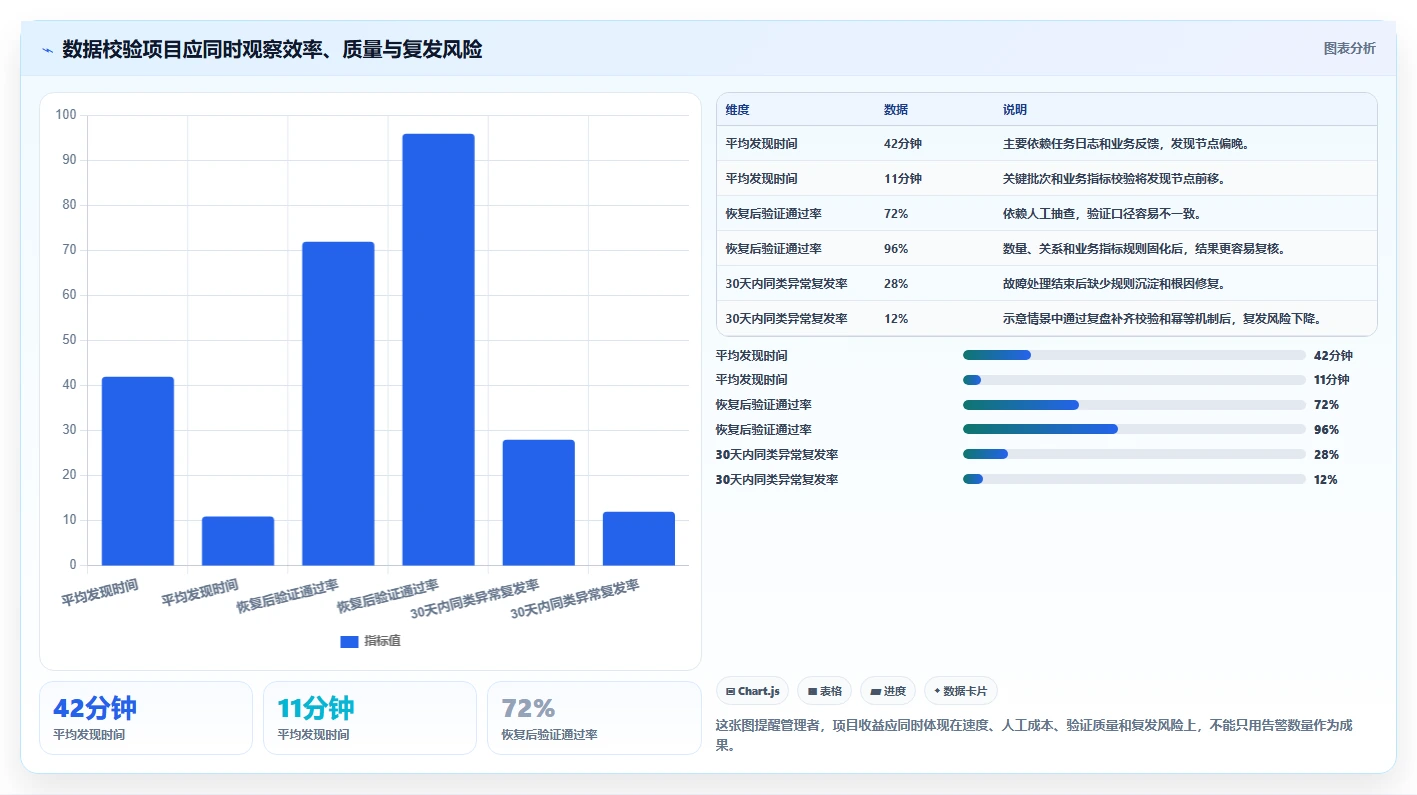
Task: Open the large blue 42分钟 stat card
Action: click(x=146, y=718)
